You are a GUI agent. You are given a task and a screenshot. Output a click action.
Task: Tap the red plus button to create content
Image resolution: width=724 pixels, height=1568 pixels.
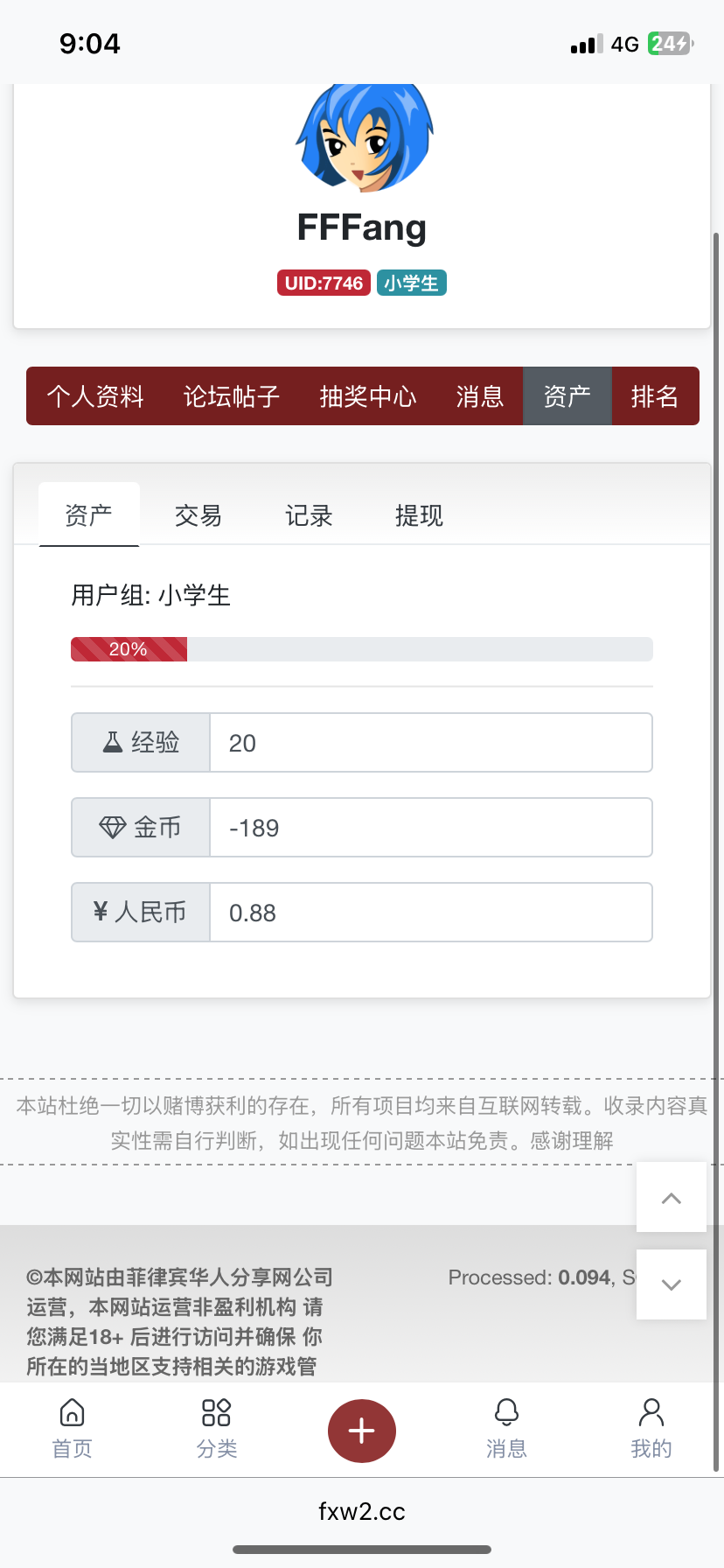[362, 1430]
